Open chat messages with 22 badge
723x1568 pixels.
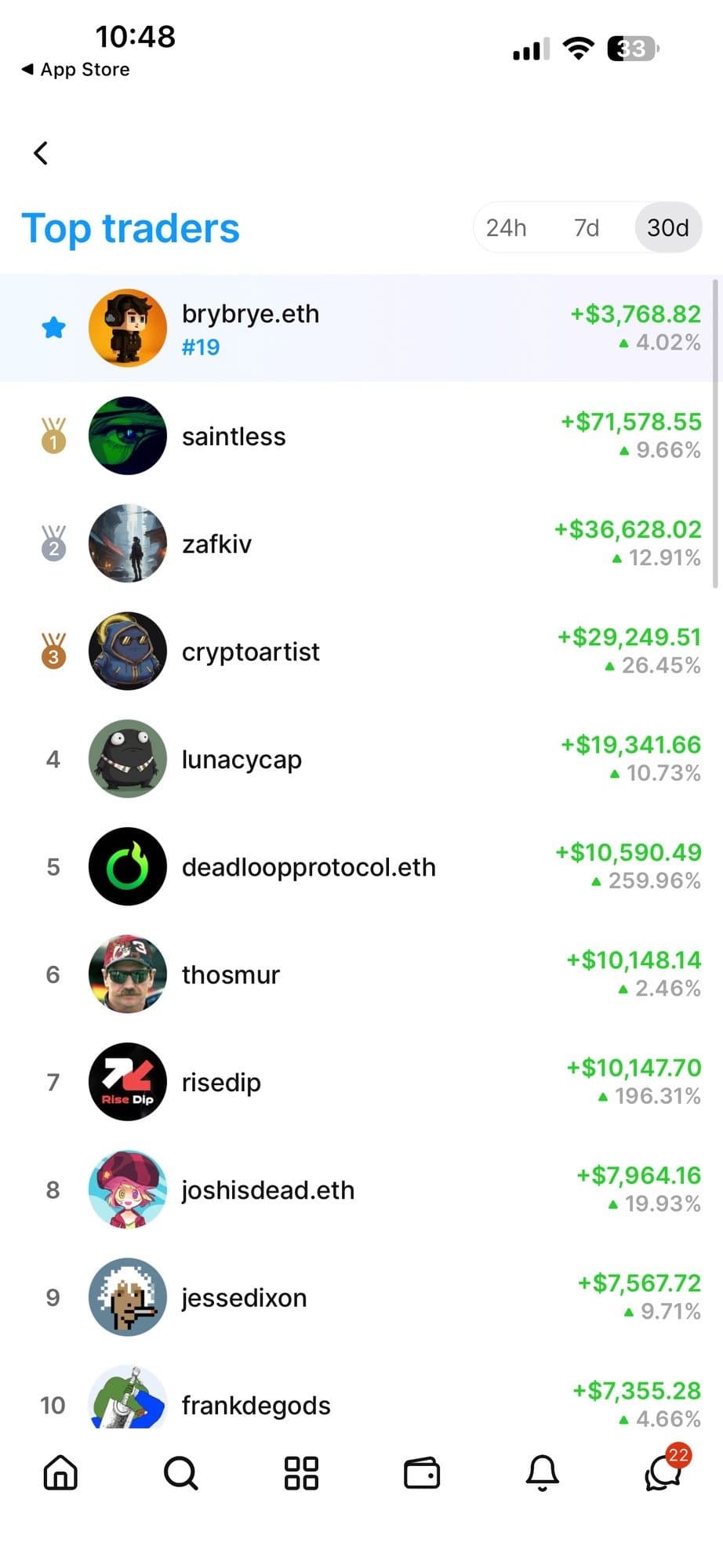click(x=663, y=1471)
